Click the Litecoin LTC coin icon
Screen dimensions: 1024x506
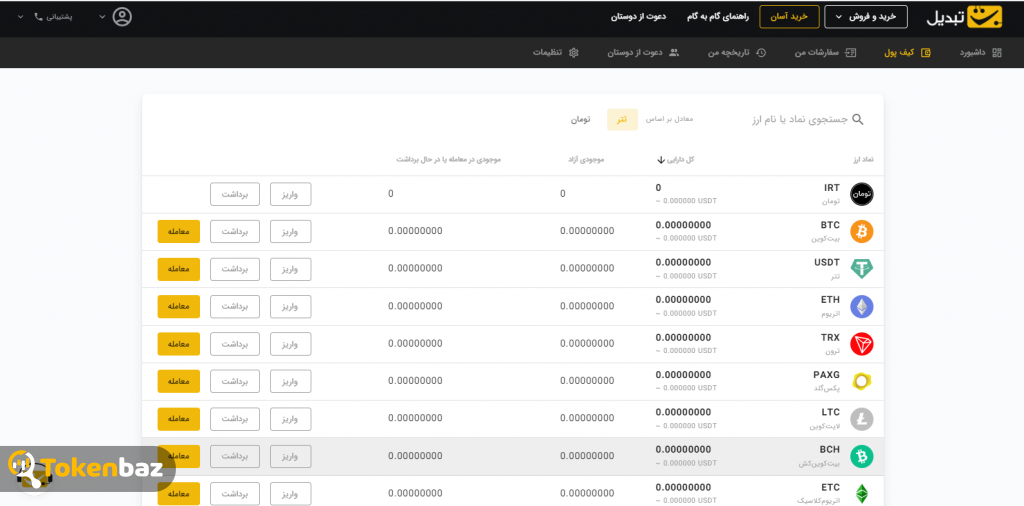tap(861, 419)
